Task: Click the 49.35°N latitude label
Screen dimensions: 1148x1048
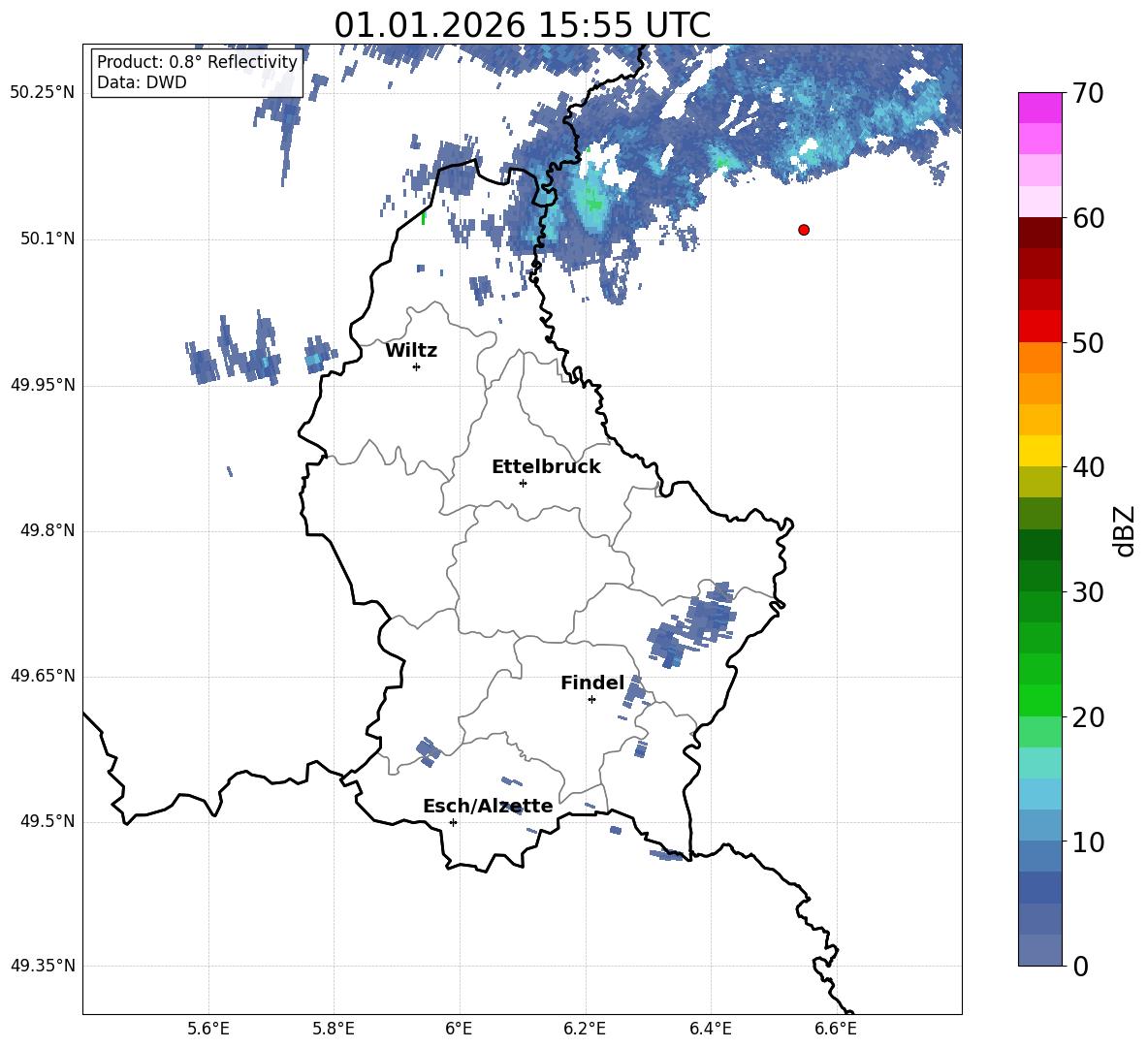Action: coord(43,966)
